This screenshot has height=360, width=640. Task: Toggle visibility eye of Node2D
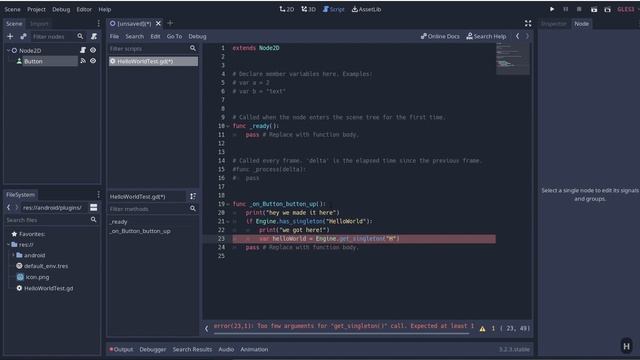[x=93, y=50]
